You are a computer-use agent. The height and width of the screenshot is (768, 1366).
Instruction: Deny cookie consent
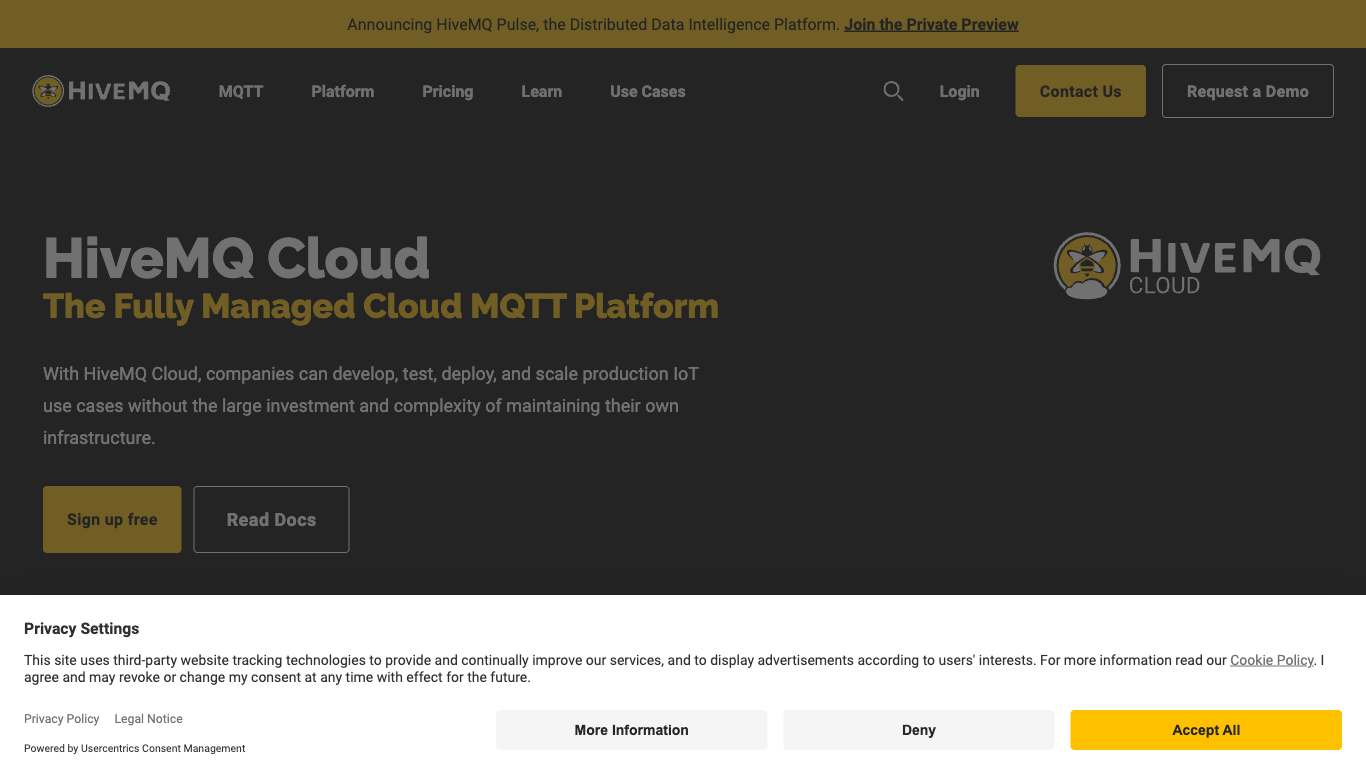pyautogui.click(x=919, y=730)
